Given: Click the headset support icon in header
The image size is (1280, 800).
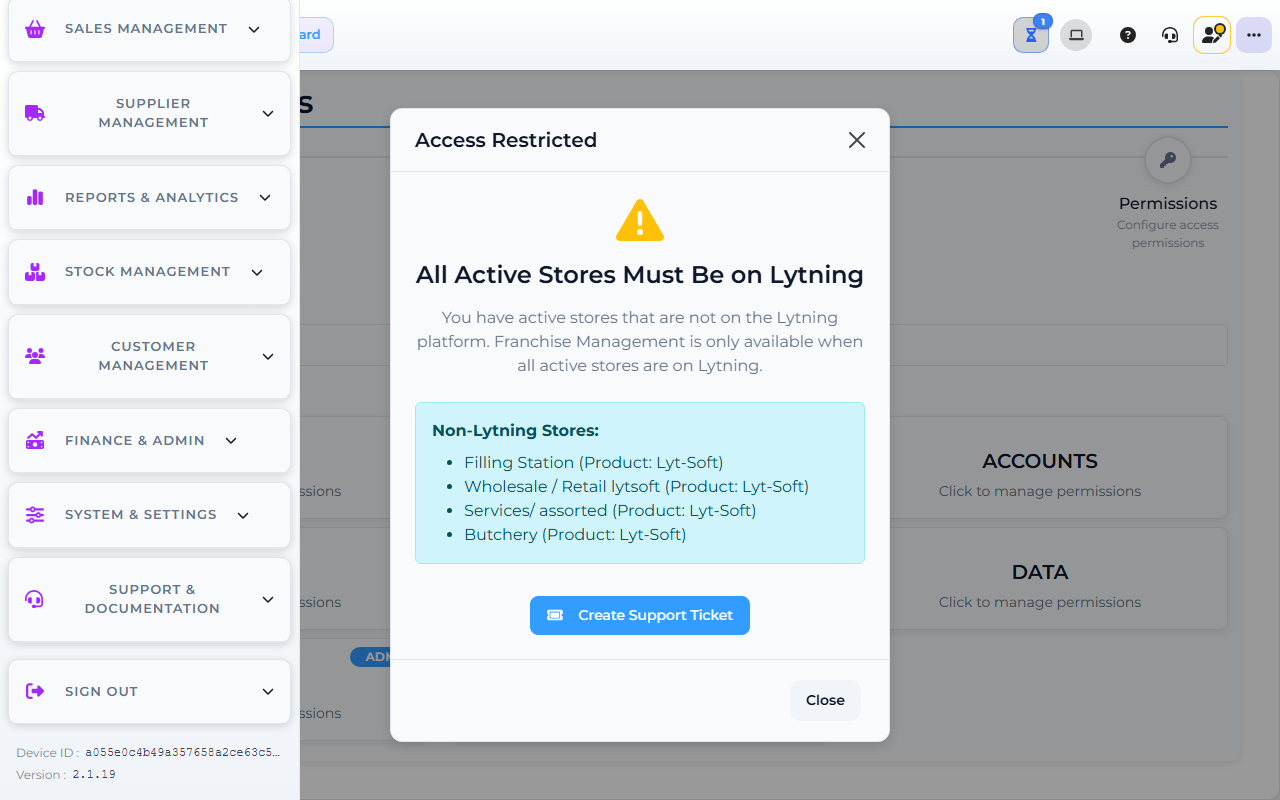Looking at the screenshot, I should 1170,35.
